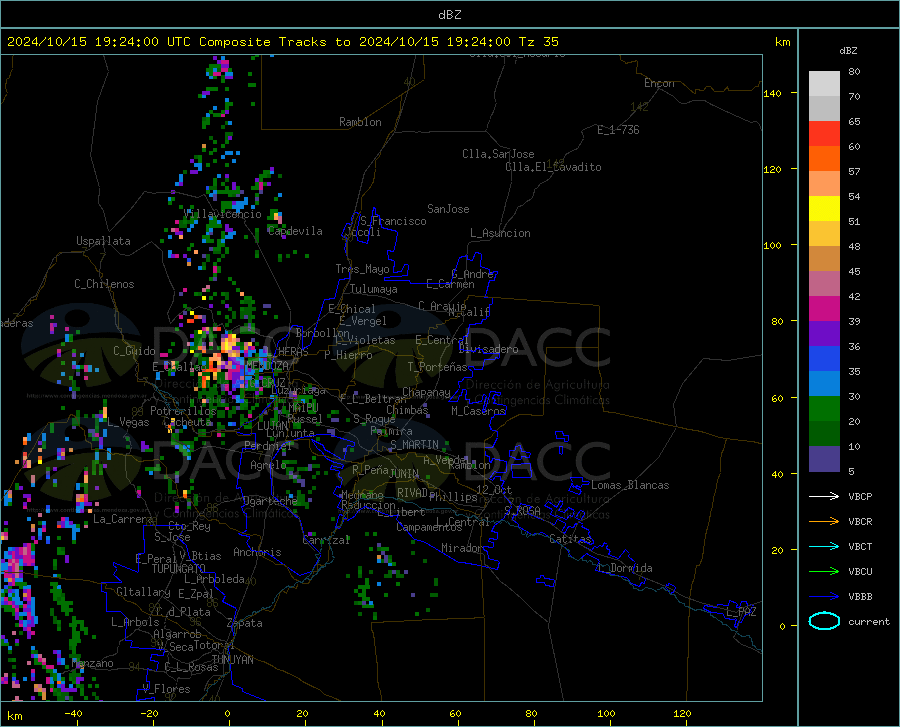The image size is (900, 727).
Task: Click the Potrerillos place label
Action: point(183,411)
